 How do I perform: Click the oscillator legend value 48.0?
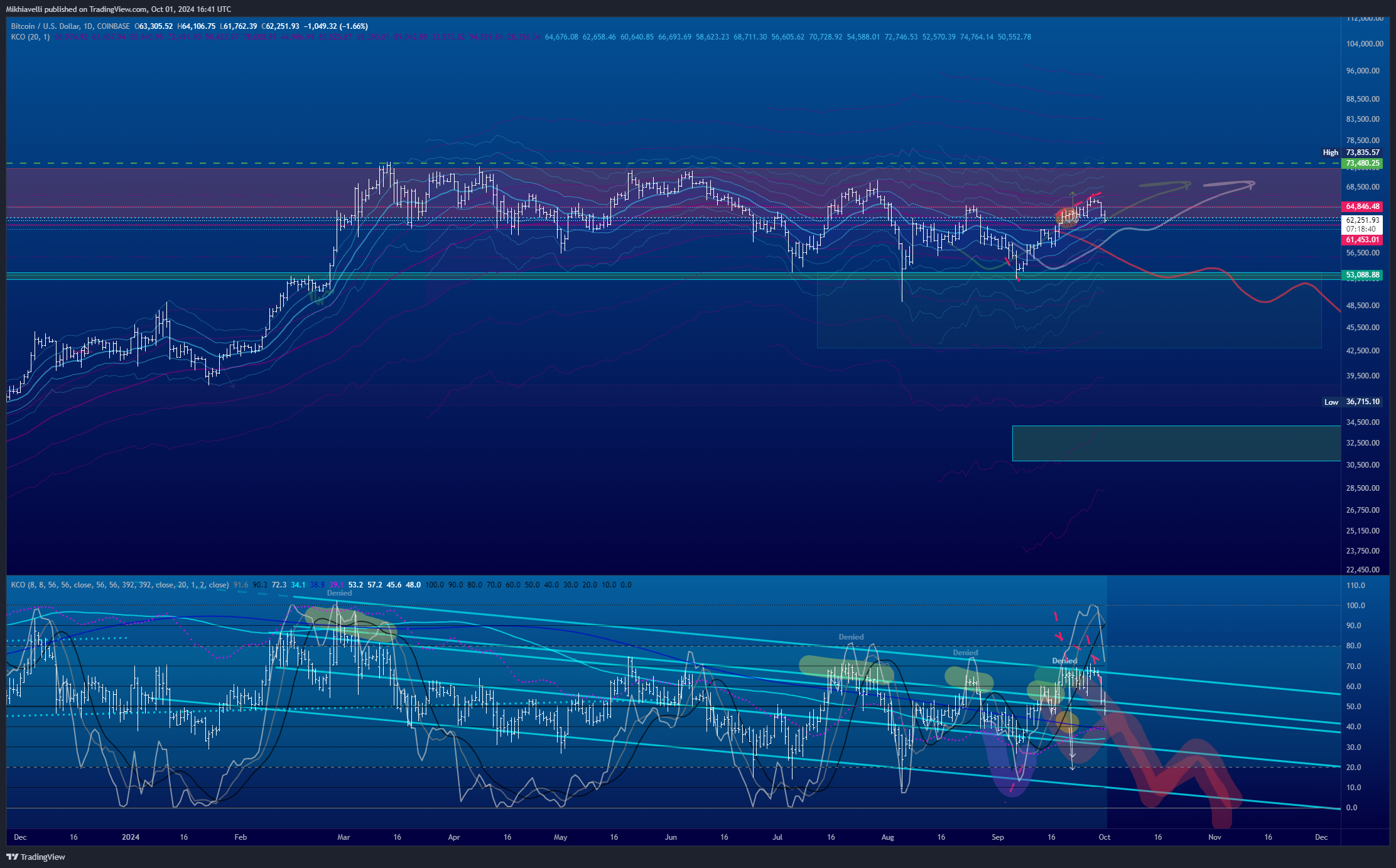pyautogui.click(x=413, y=585)
